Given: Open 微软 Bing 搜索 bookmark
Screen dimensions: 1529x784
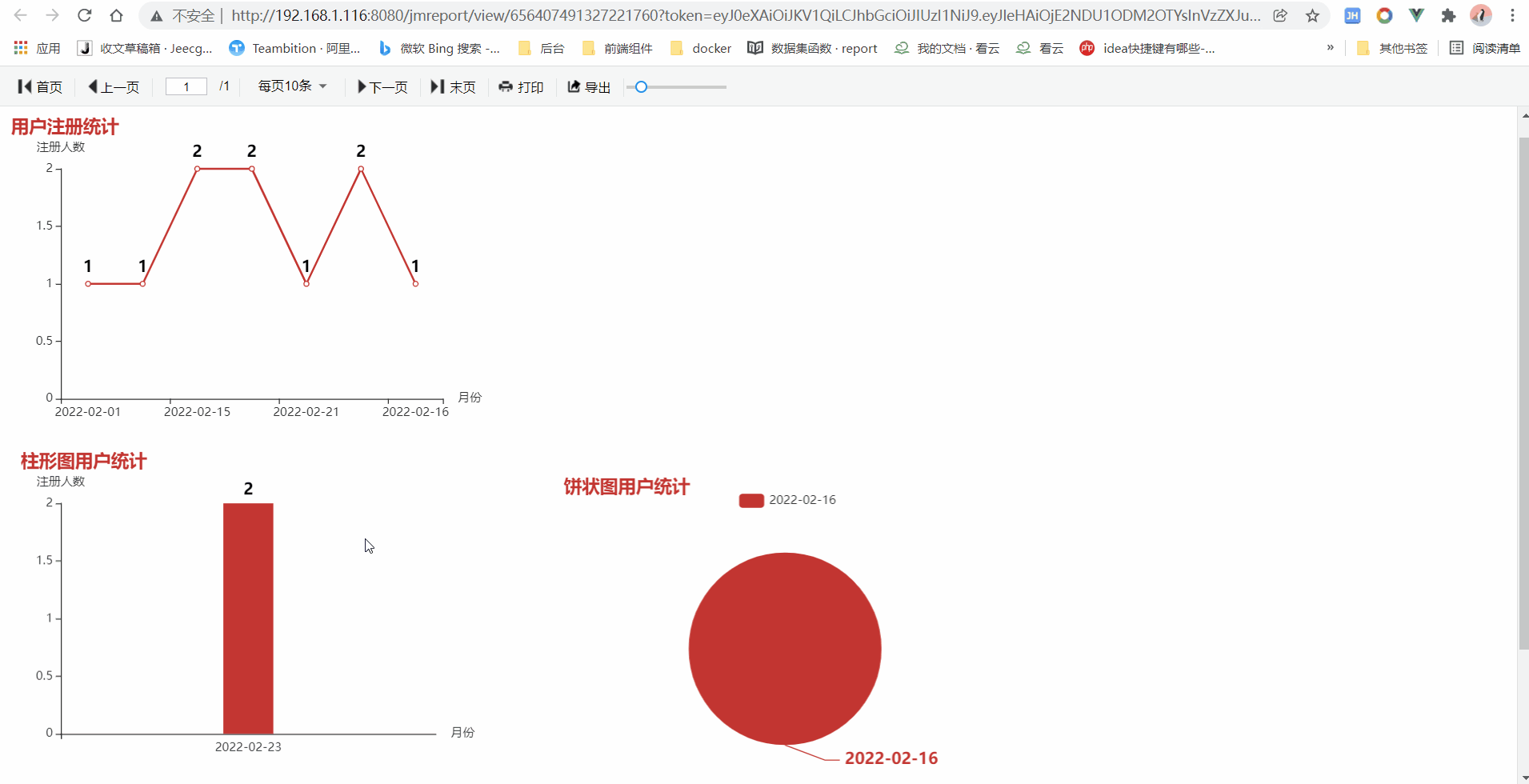Looking at the screenshot, I should [x=439, y=48].
